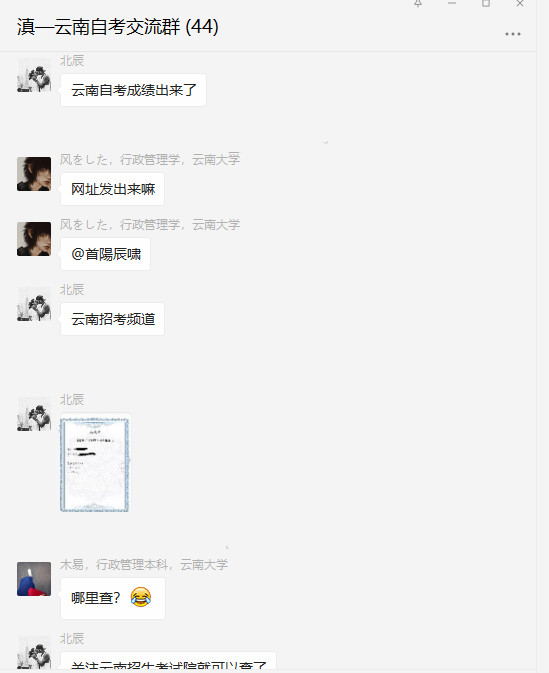The width and height of the screenshot is (549, 673).
Task: Click the laughing-crying emoji in 哪里查 message
Action: [x=141, y=597]
